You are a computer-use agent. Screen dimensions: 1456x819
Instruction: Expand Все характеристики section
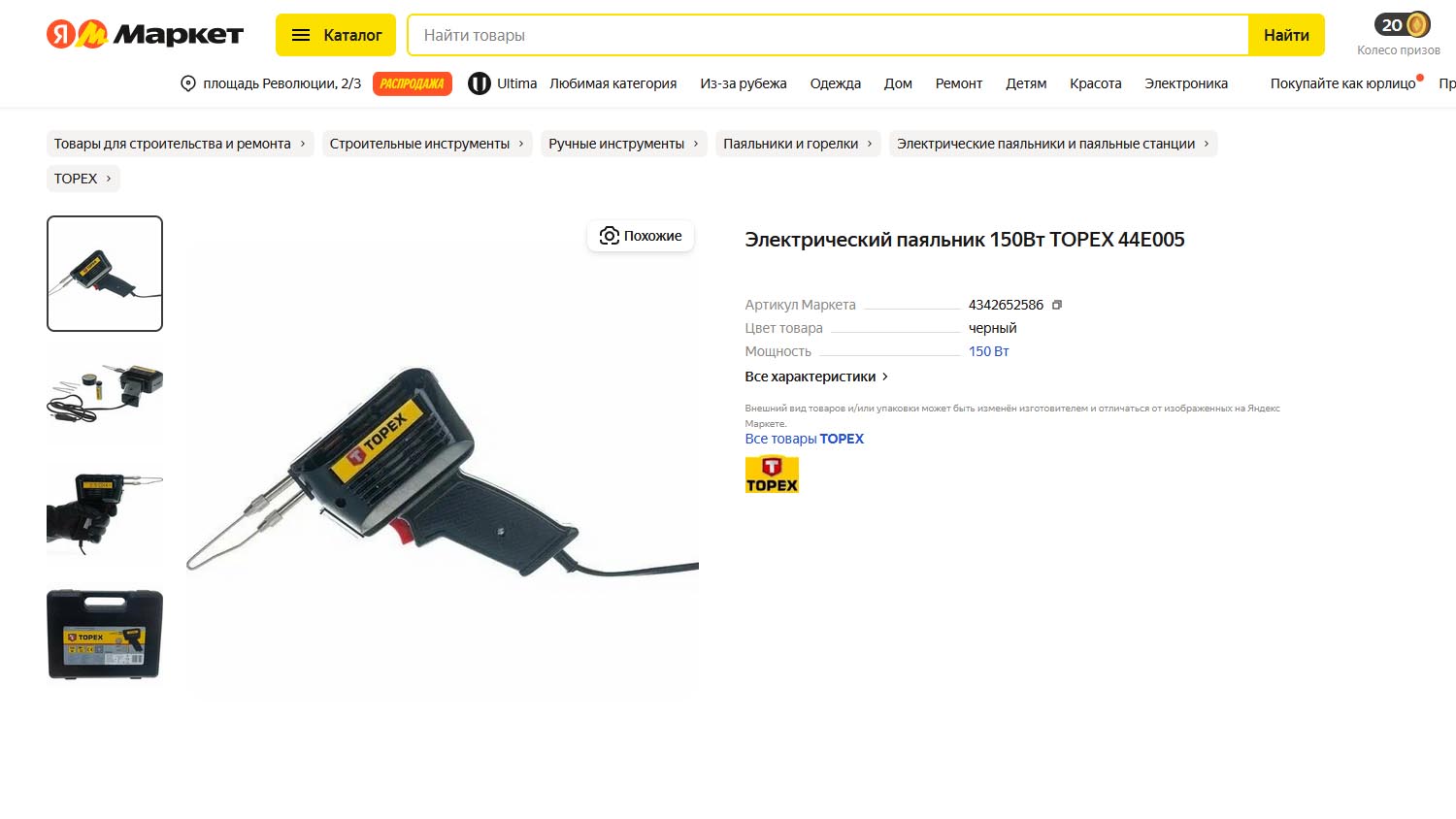click(x=816, y=377)
